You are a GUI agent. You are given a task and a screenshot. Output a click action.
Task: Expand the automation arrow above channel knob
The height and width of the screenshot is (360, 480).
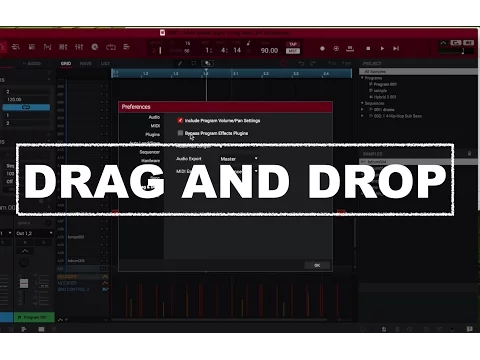tap(25, 251)
